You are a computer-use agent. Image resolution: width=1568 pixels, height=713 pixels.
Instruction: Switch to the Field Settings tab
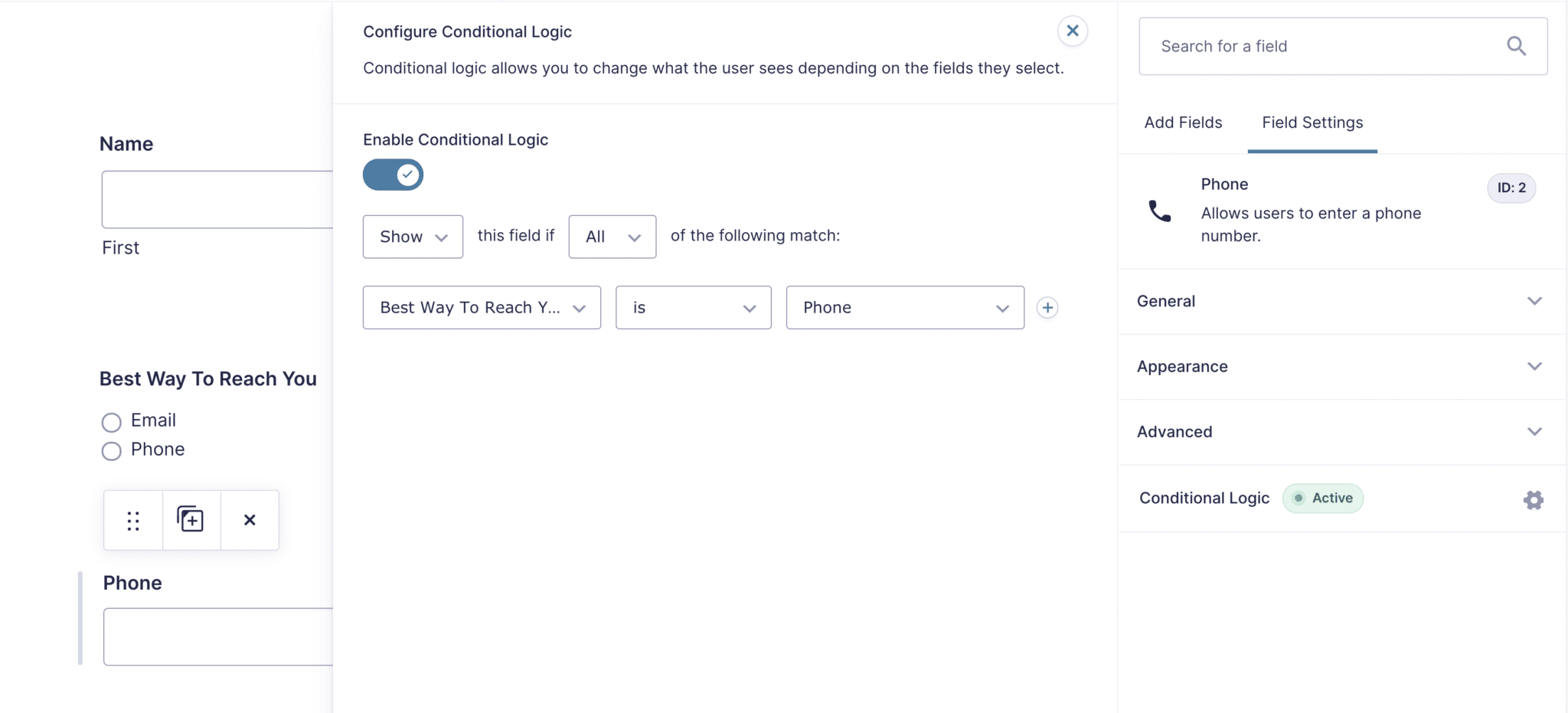click(x=1312, y=123)
